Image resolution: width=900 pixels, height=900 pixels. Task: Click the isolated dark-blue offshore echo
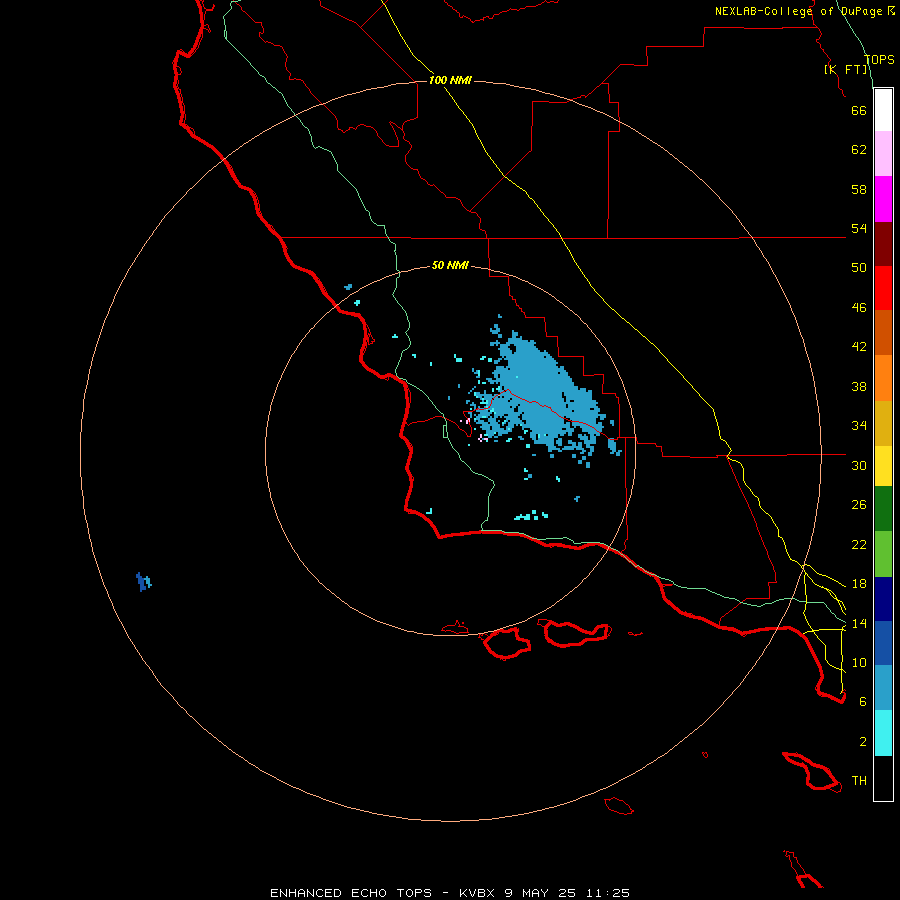point(143,581)
